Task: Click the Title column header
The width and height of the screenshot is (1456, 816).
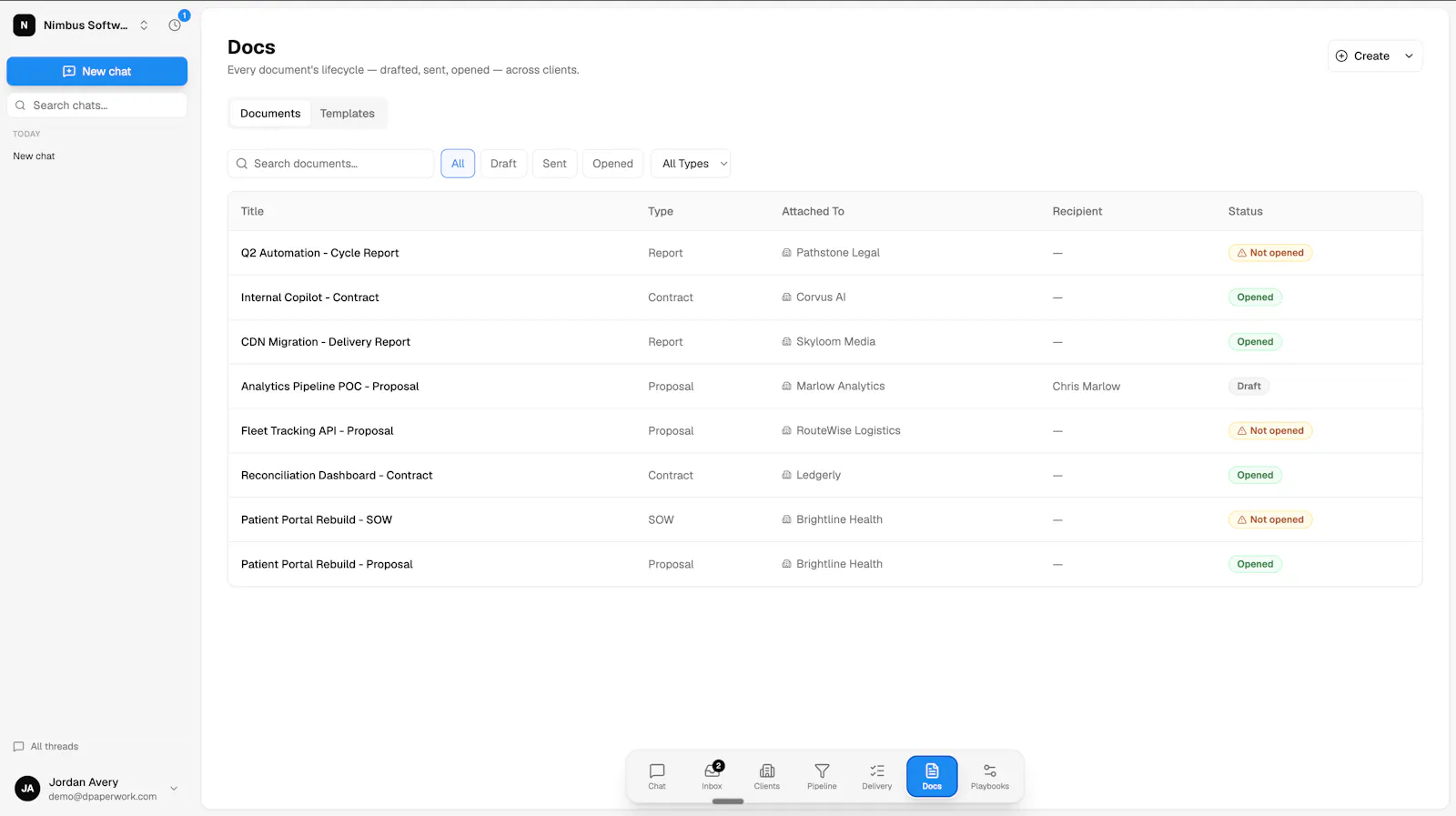Action: point(252,211)
